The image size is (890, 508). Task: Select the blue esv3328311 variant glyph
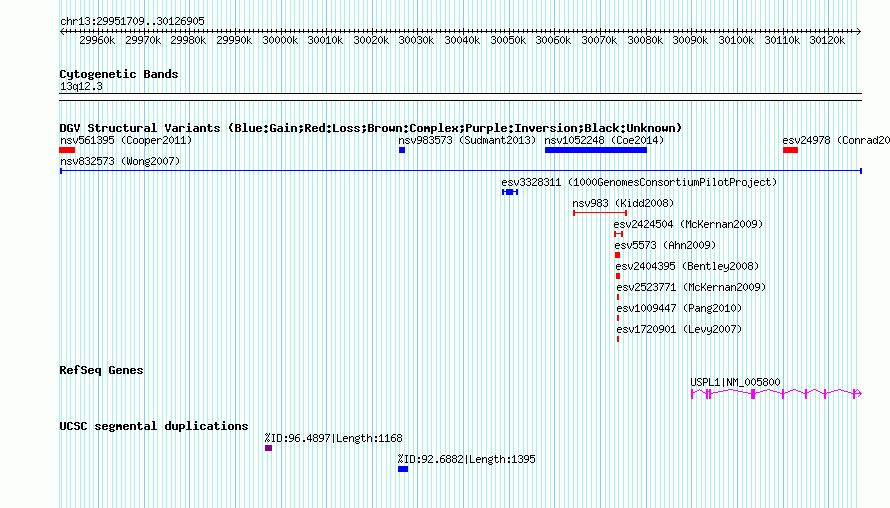tap(510, 192)
